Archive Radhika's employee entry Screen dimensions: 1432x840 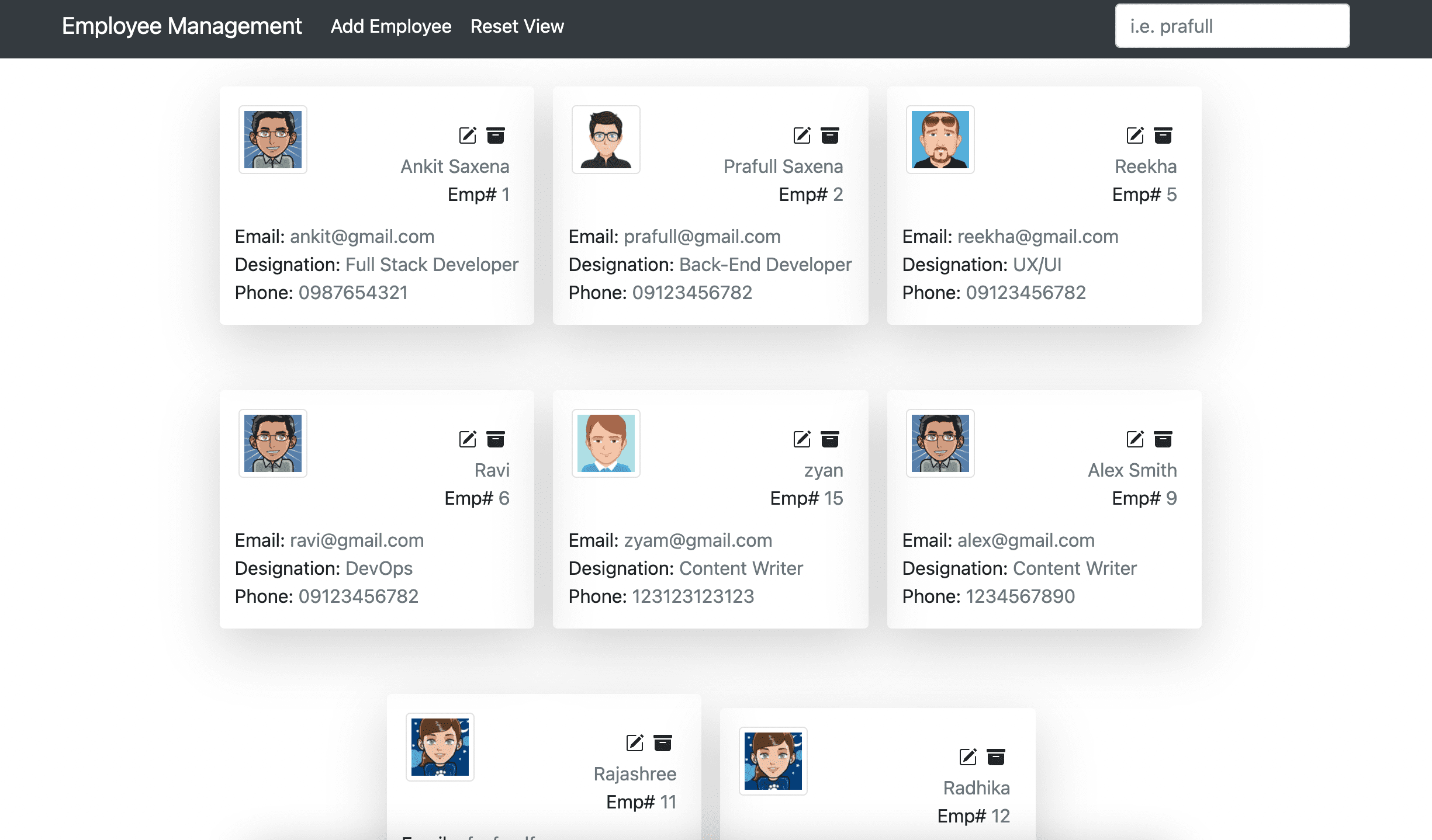click(x=995, y=757)
